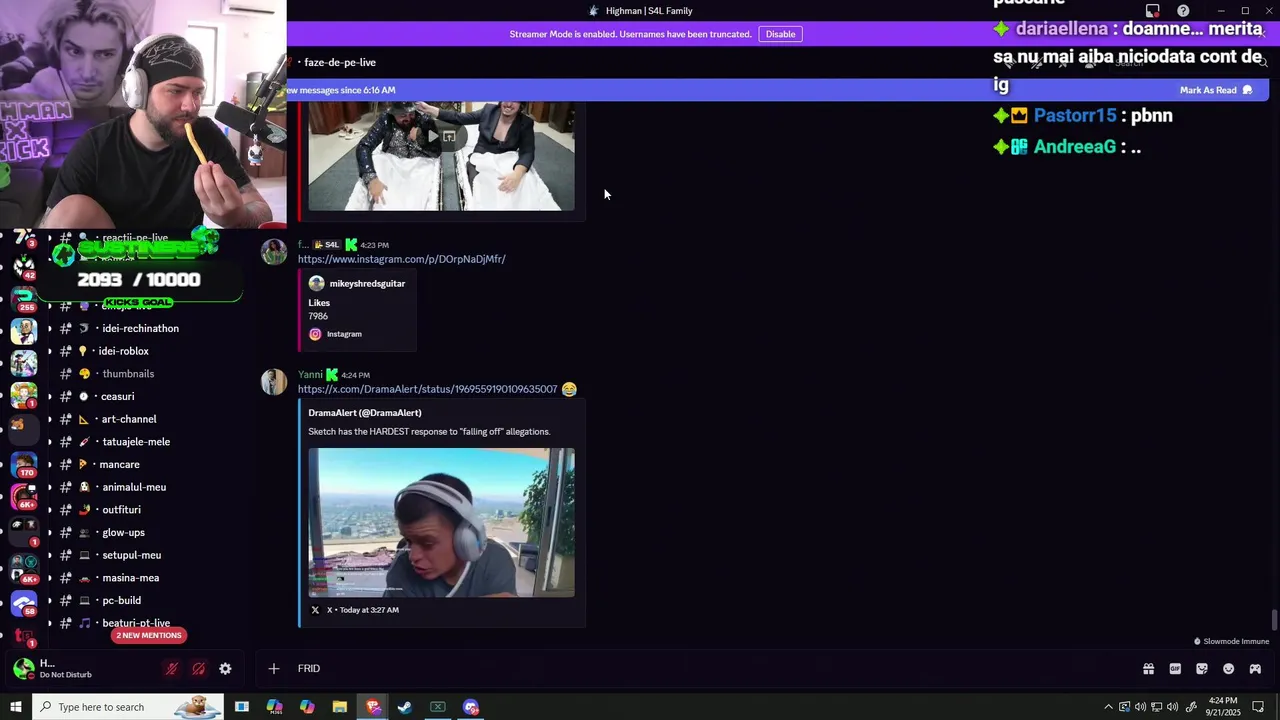Click the message input field
Screen dimensions: 1280x720
click(700, 669)
